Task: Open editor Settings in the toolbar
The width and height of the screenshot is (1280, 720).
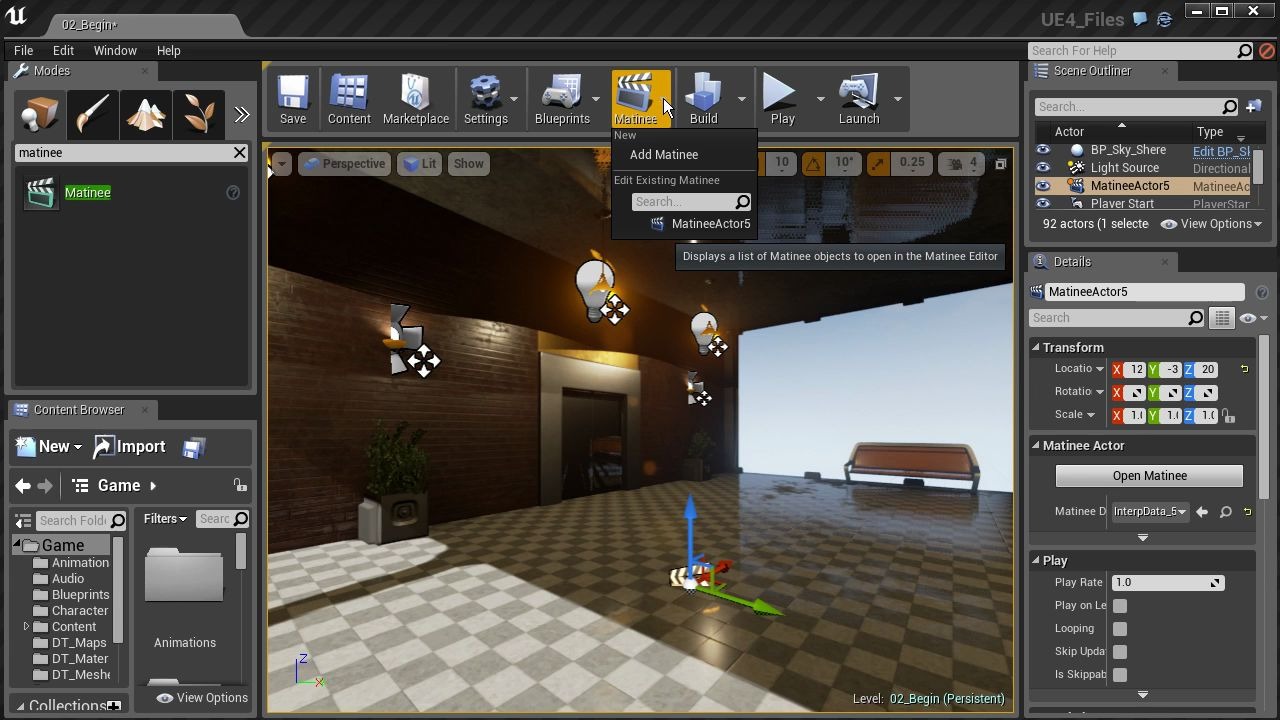Action: pyautogui.click(x=485, y=99)
